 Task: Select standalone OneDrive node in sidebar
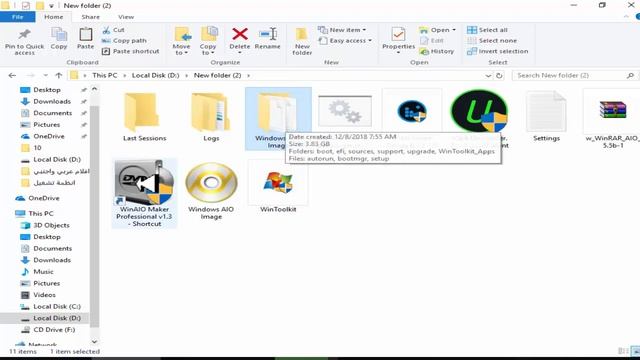[x=44, y=198]
